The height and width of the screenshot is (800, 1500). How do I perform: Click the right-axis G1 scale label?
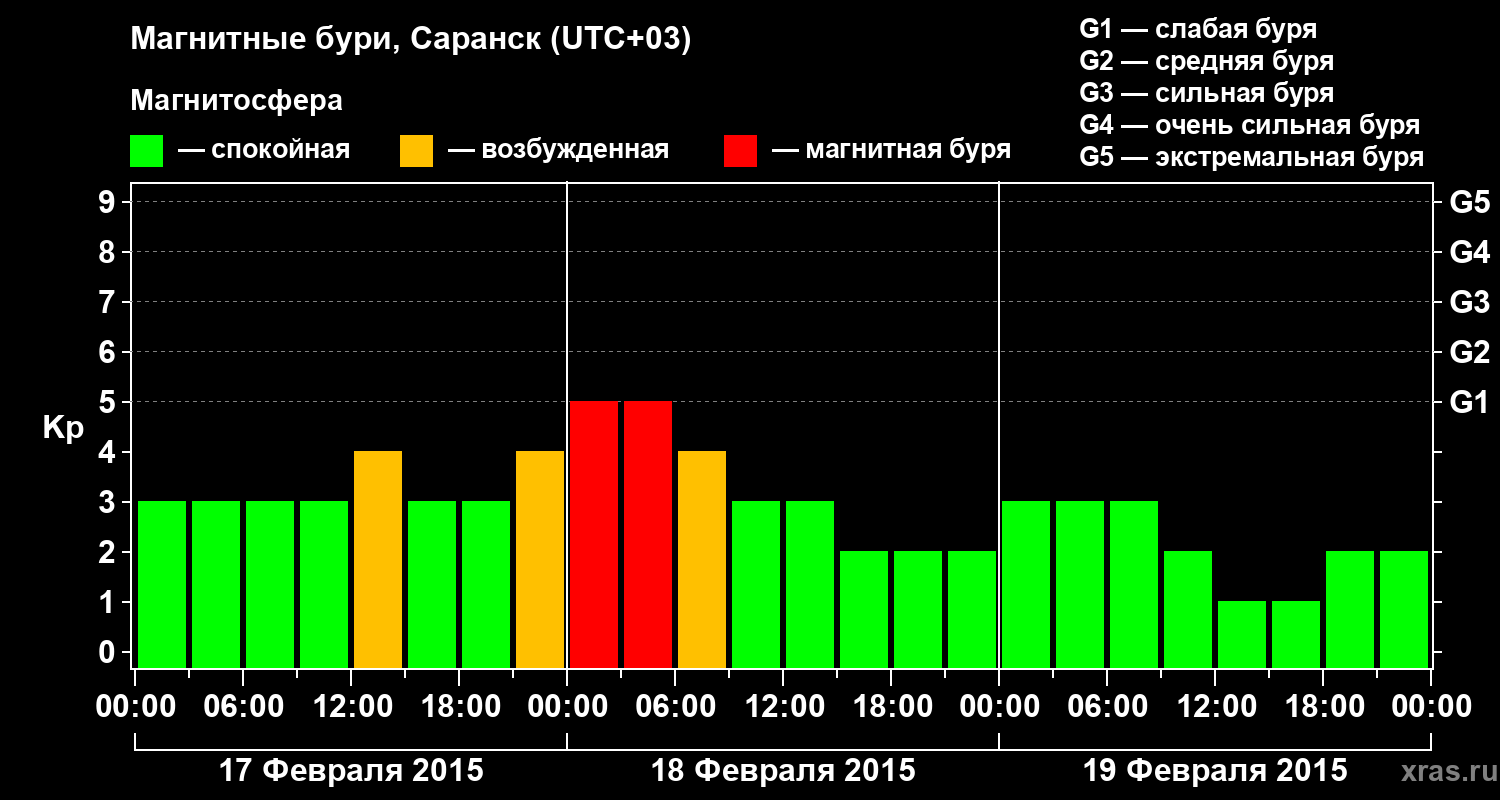click(1469, 402)
